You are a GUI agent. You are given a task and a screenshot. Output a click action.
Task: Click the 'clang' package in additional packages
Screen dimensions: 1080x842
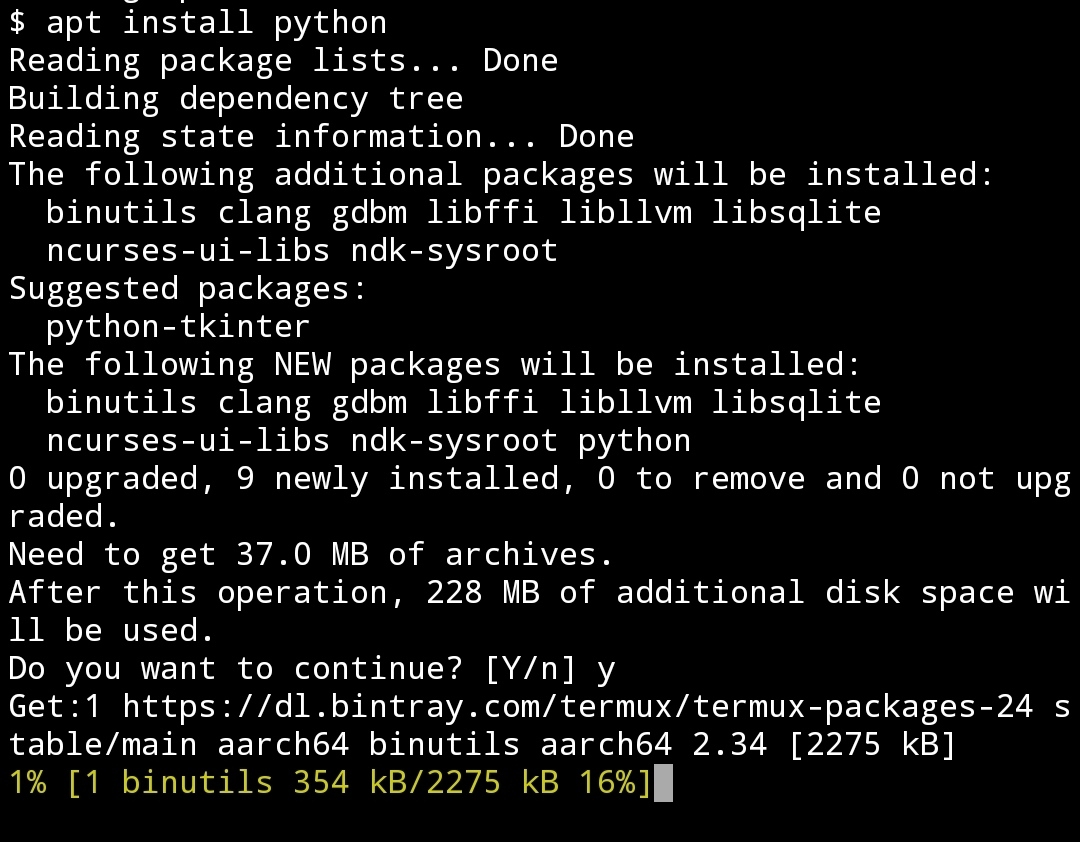(x=264, y=214)
